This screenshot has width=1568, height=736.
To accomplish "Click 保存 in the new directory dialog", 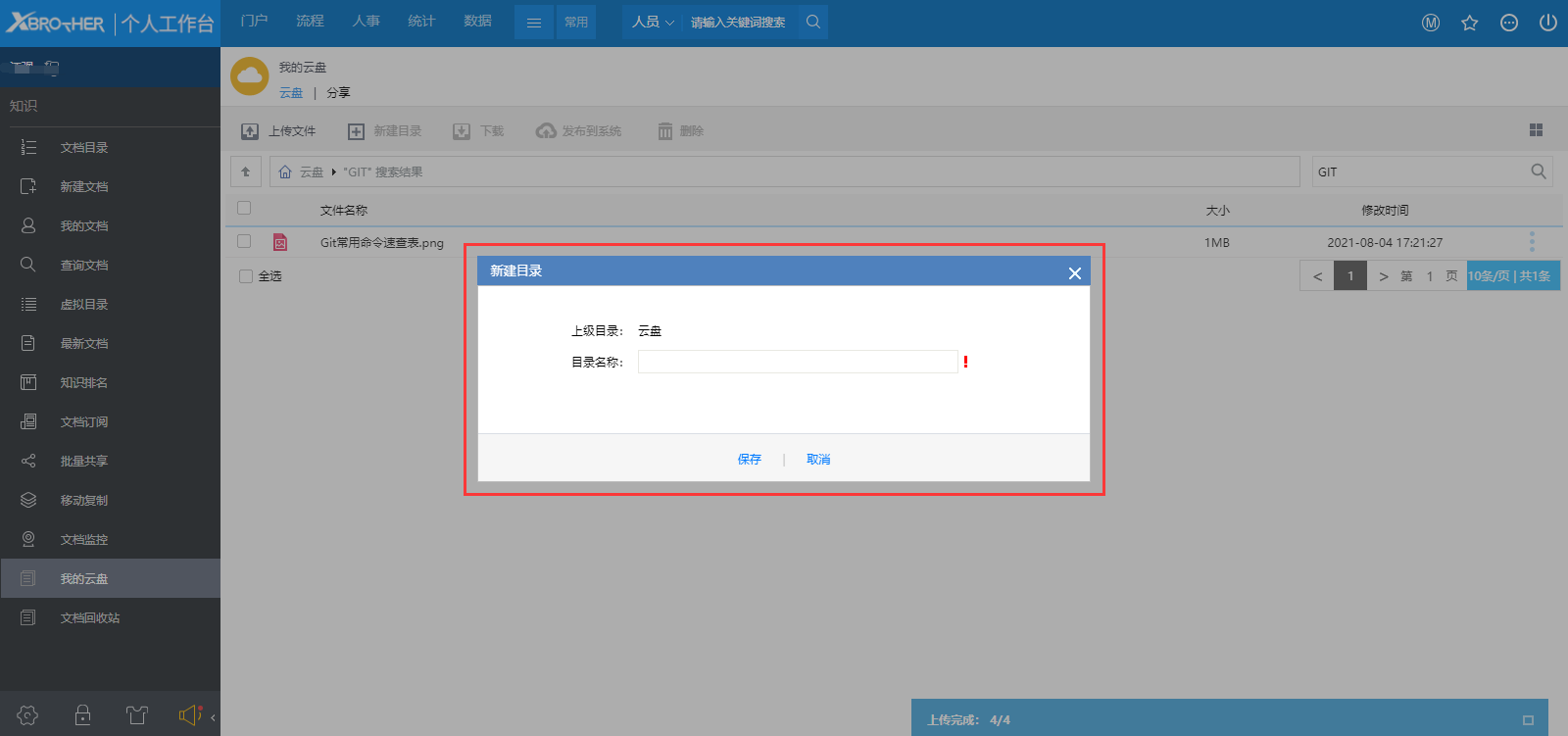I will click(x=749, y=459).
